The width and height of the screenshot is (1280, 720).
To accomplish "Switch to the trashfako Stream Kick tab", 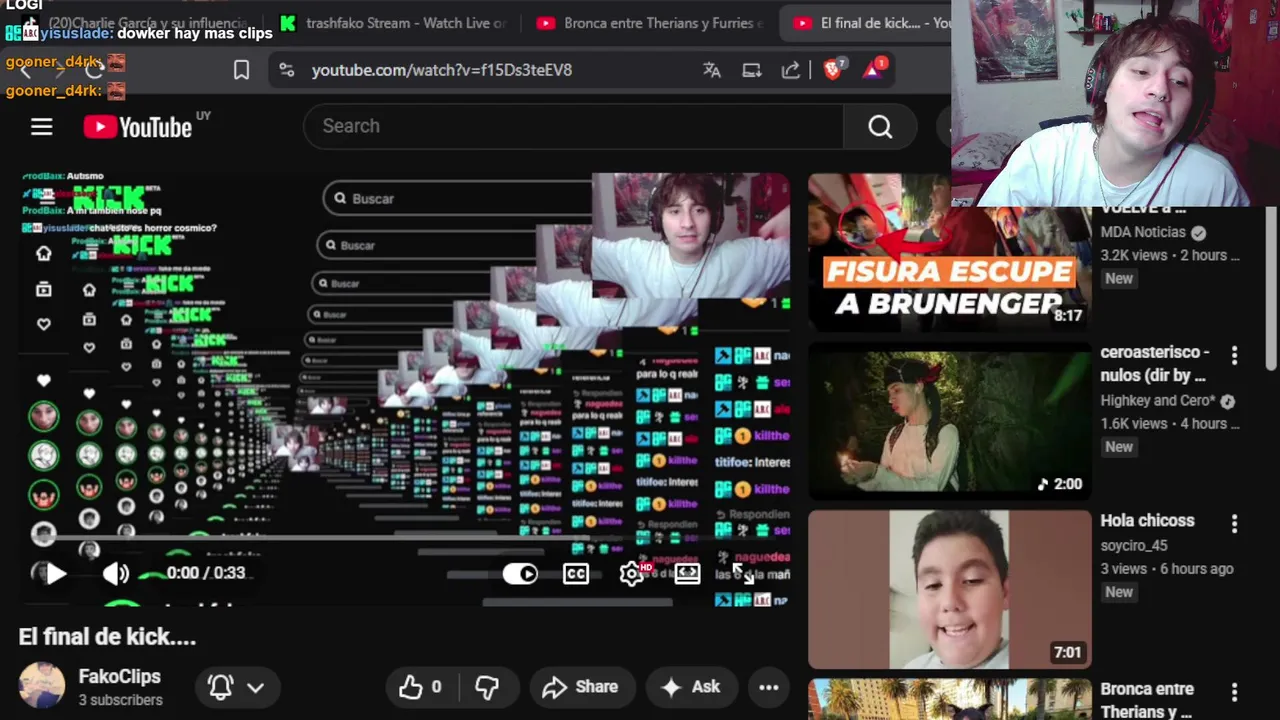I will tap(395, 23).
